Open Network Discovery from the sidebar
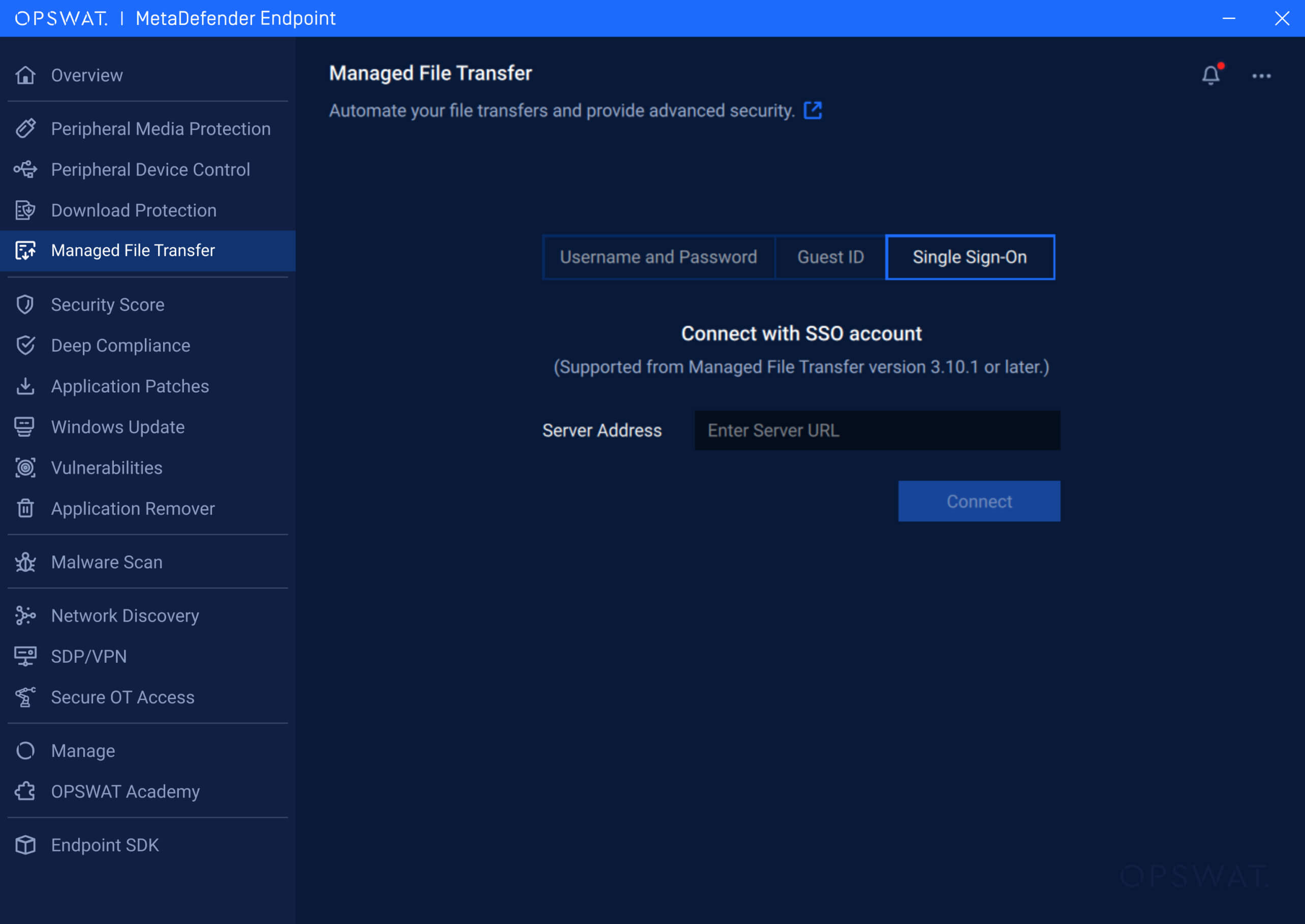This screenshot has height=924, width=1305. (x=125, y=615)
